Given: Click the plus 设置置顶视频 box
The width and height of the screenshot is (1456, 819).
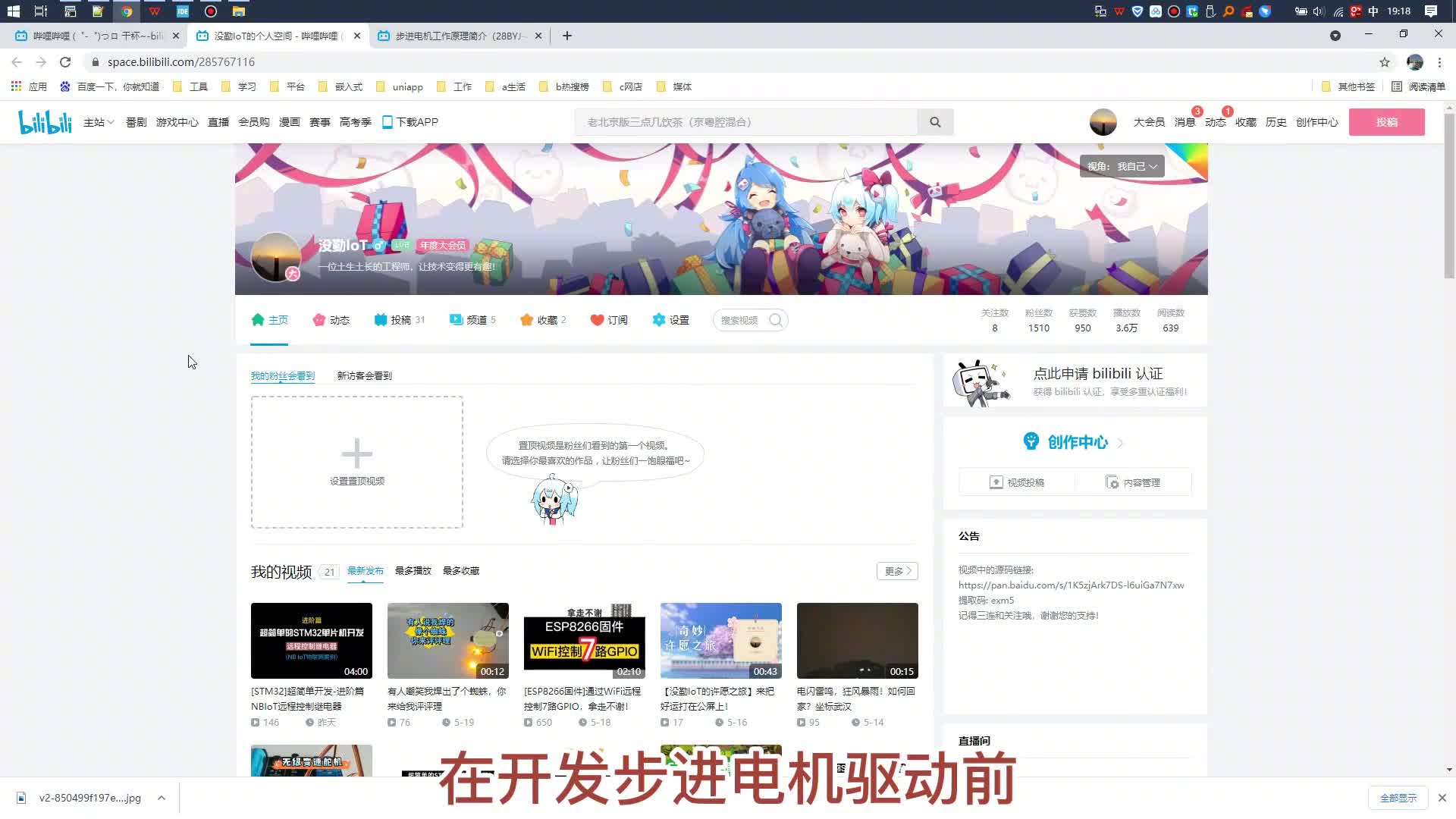Looking at the screenshot, I should pyautogui.click(x=357, y=462).
